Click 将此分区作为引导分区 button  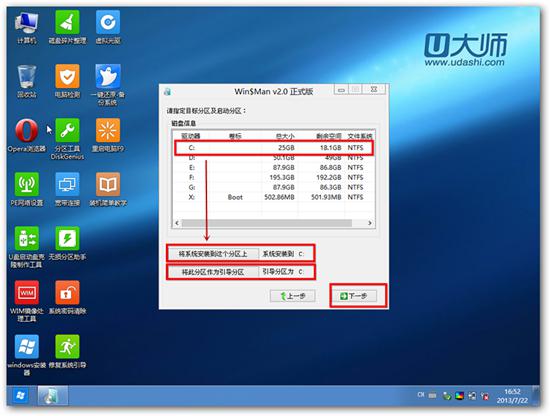213,272
